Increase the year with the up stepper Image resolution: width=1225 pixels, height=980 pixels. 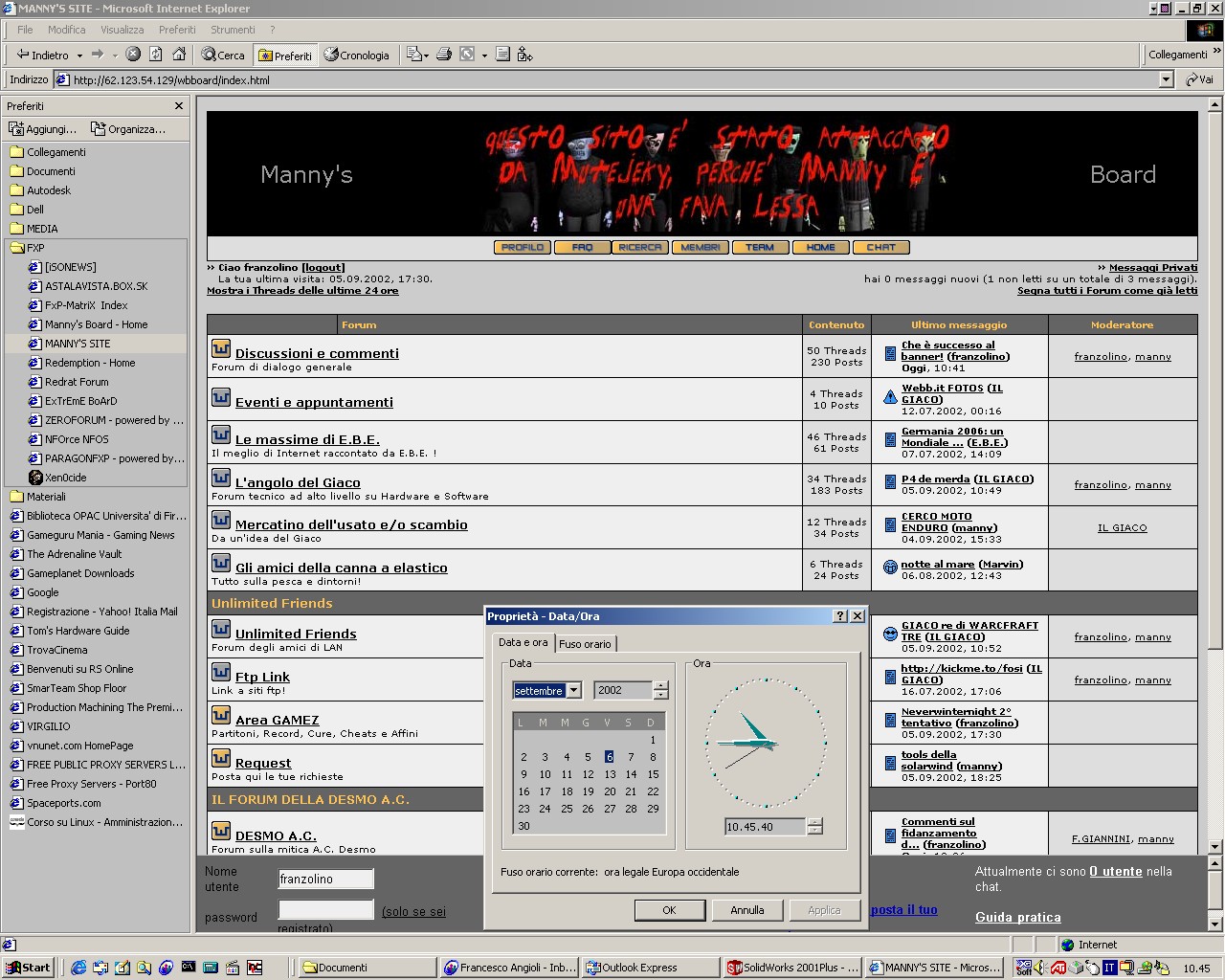click(660, 685)
